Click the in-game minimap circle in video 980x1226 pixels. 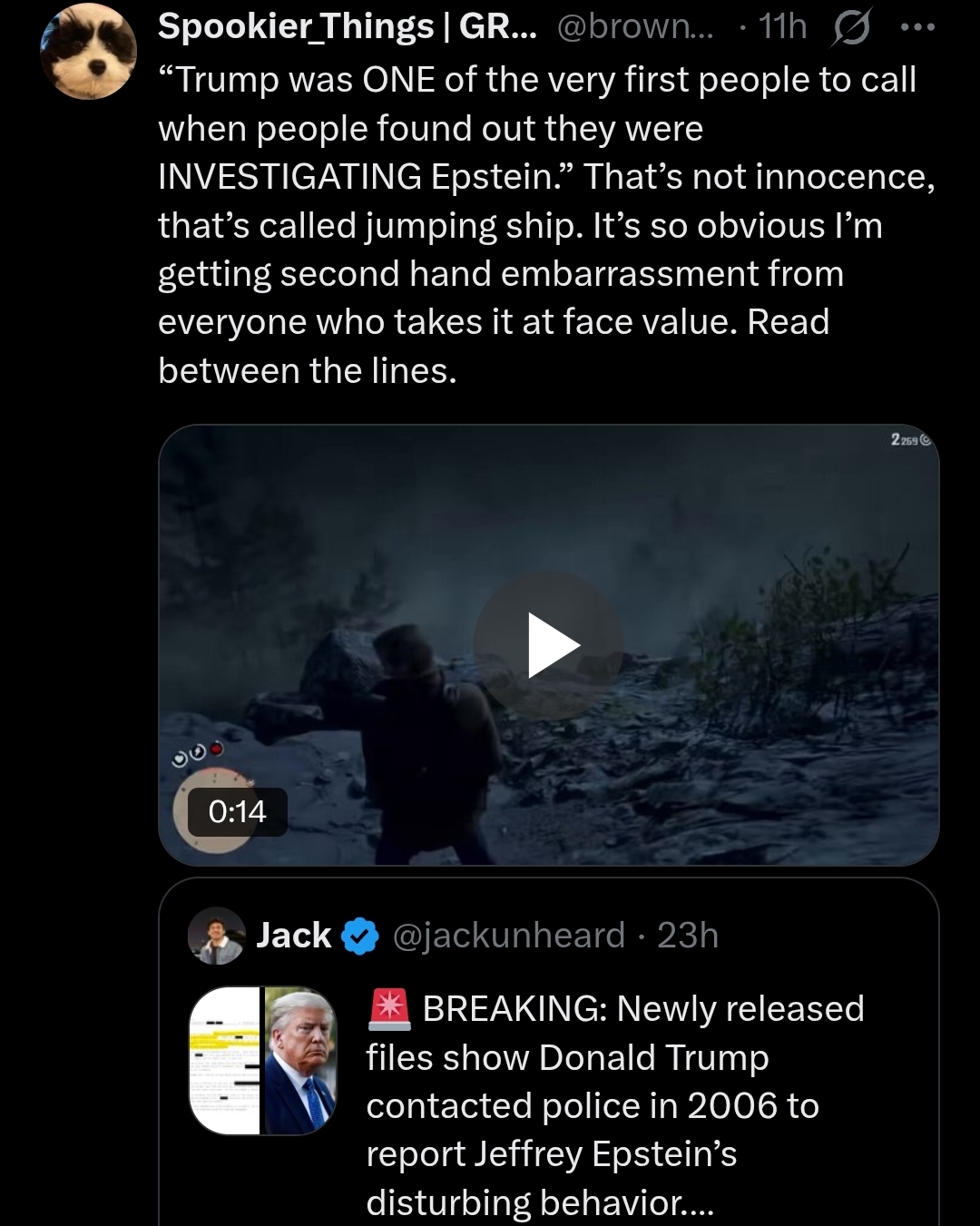point(216,810)
